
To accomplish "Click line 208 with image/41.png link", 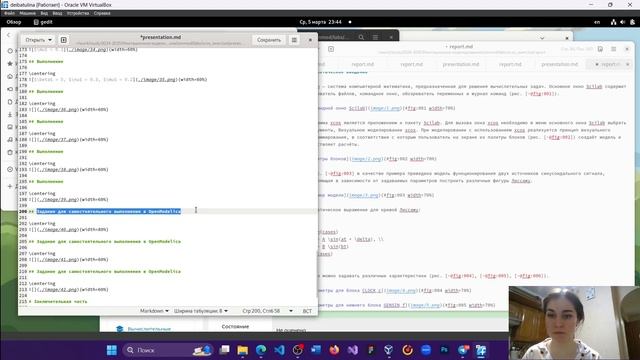I will click(69, 260).
